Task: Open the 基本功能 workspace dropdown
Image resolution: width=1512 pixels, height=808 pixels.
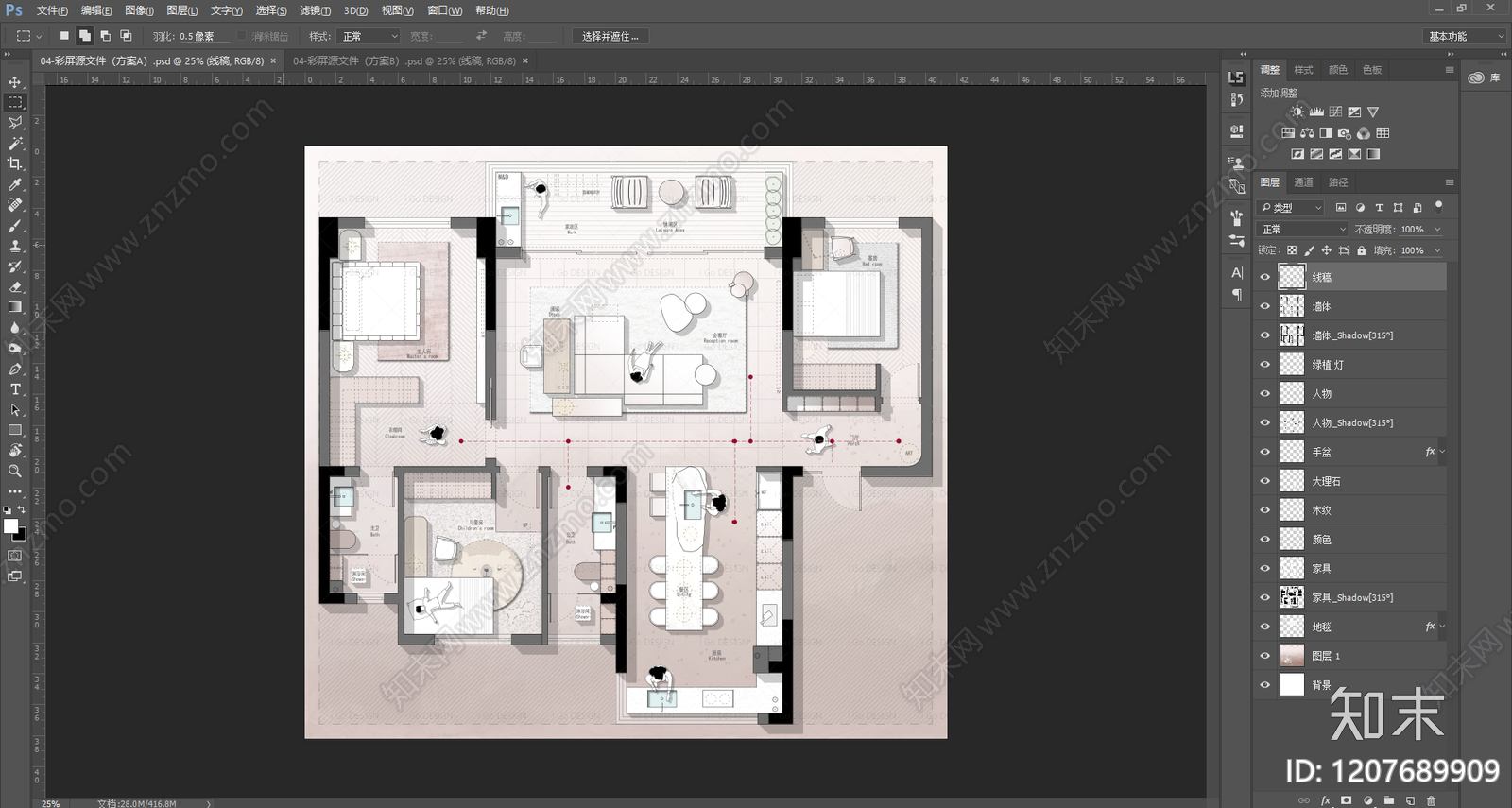Action: pos(1465,36)
